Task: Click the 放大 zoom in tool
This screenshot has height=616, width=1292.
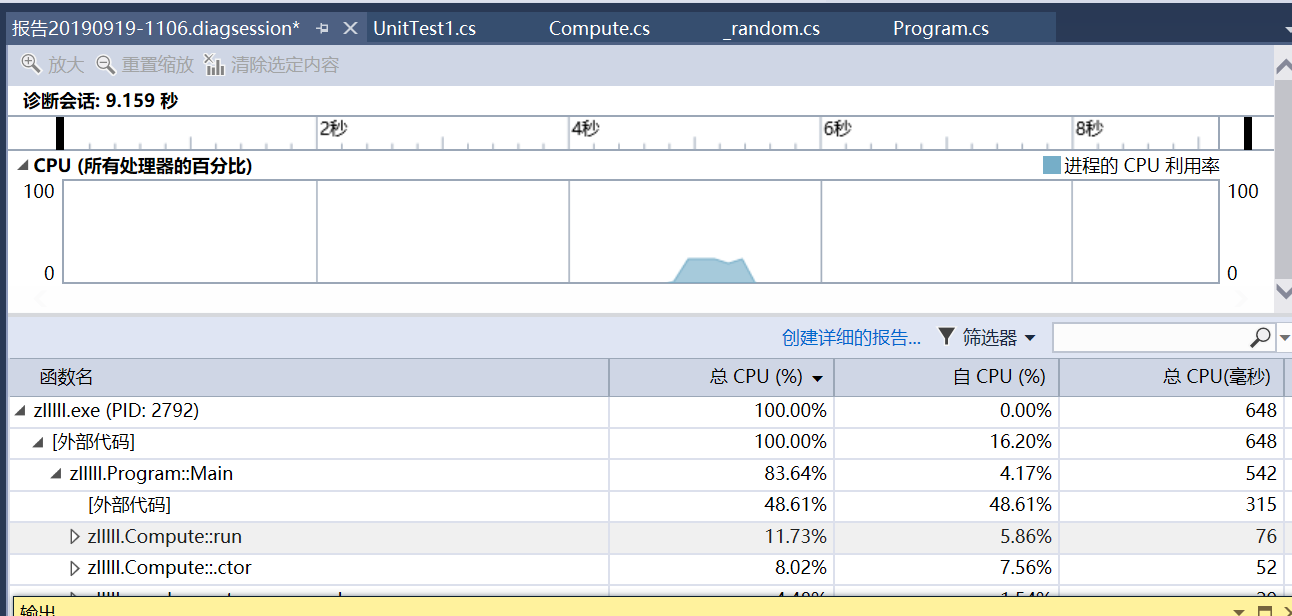Action: click(53, 65)
